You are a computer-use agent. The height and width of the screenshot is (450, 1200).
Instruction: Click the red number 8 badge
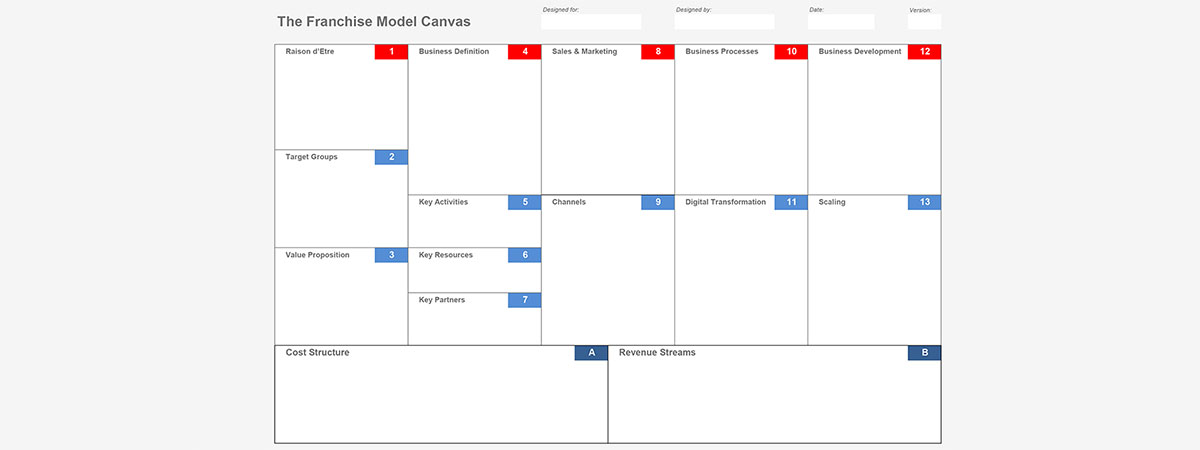(x=657, y=52)
